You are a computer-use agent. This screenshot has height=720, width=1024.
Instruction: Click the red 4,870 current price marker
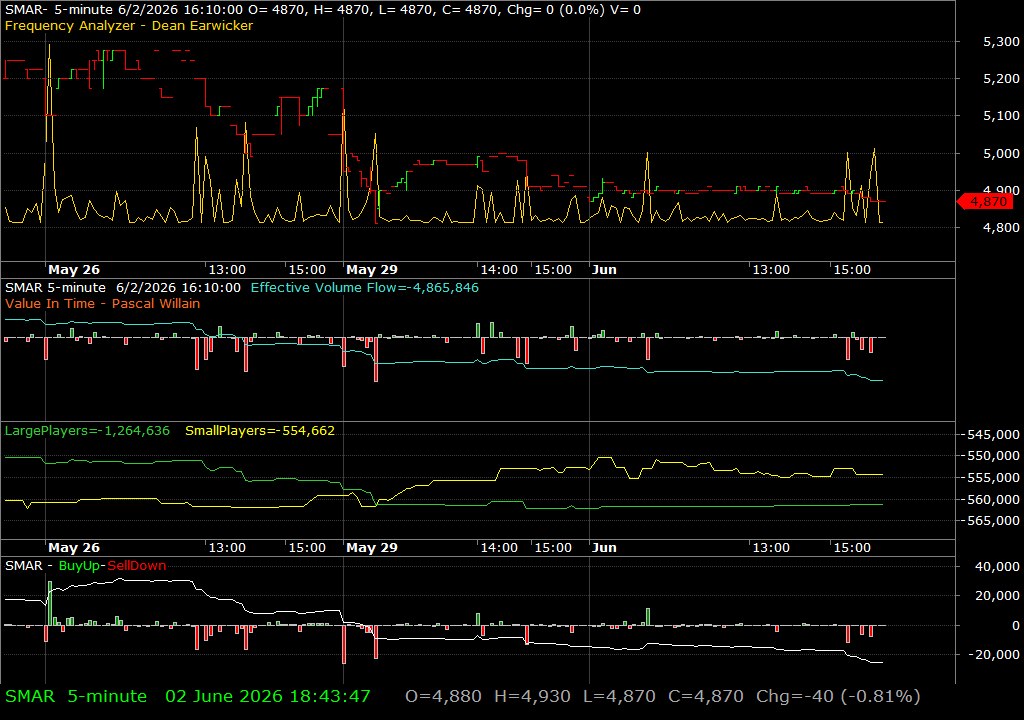[x=985, y=201]
